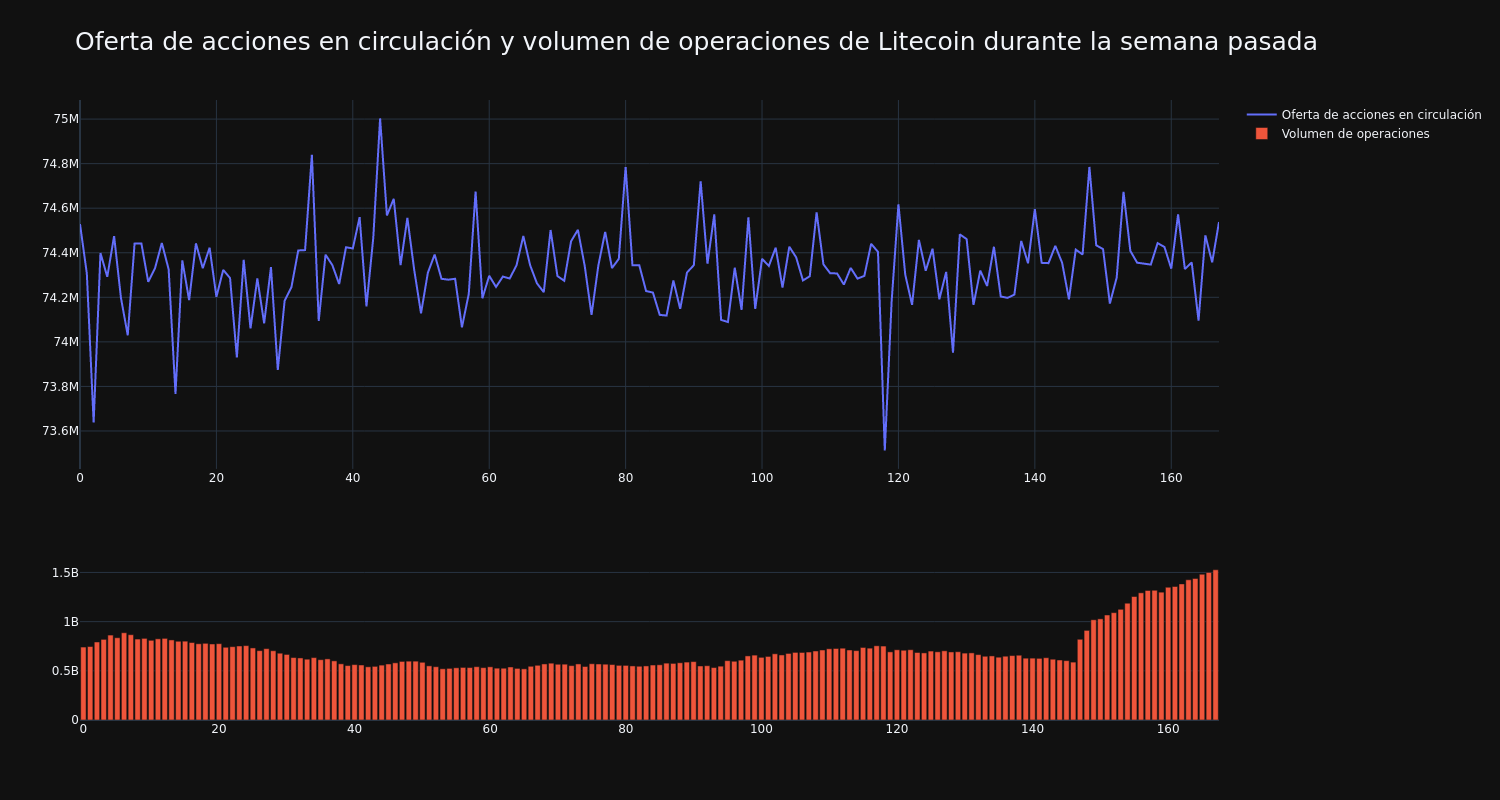Click x-axis label '120' under bar chart
Image resolution: width=1500 pixels, height=800 pixels.
[897, 729]
